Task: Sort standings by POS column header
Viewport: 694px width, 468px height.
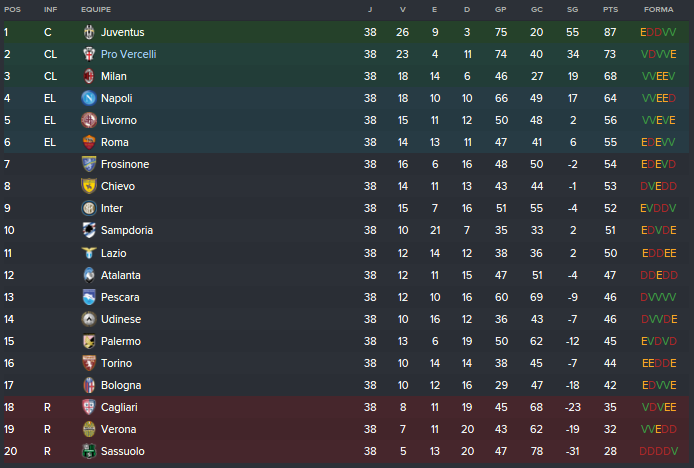Action: tap(12, 9)
